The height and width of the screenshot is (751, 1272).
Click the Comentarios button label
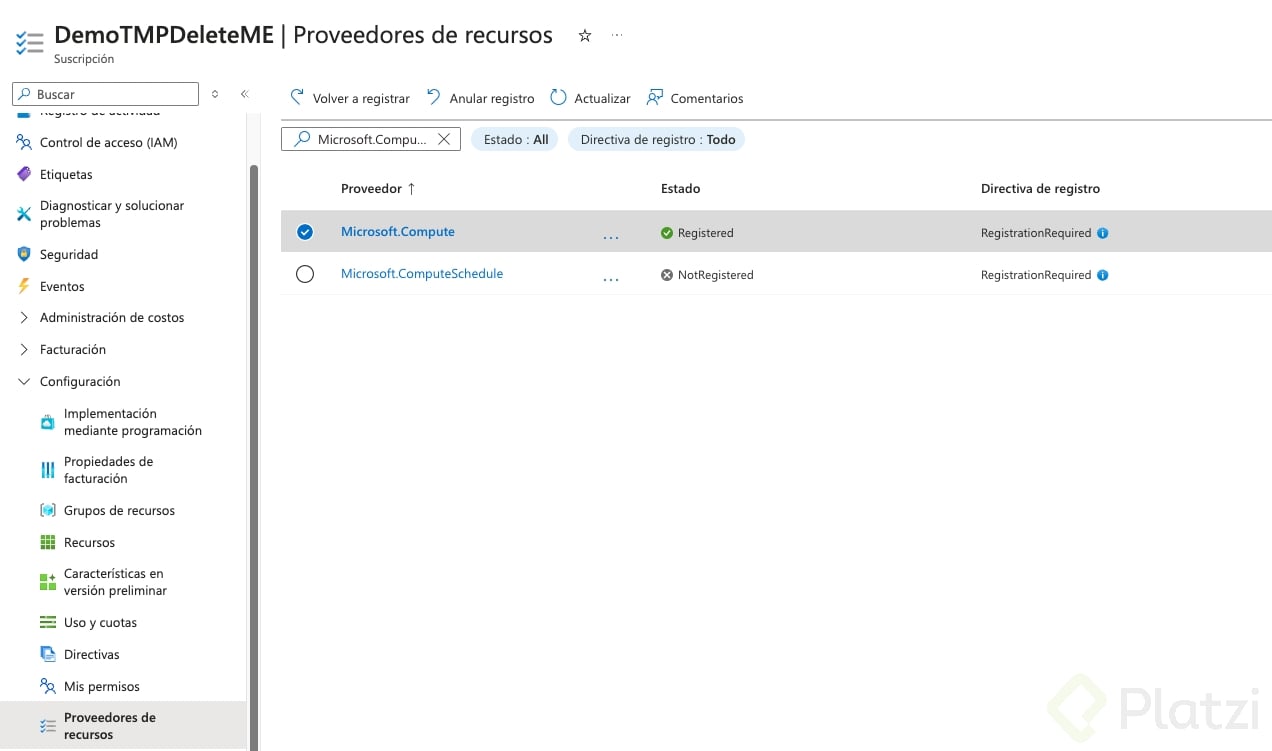[707, 98]
